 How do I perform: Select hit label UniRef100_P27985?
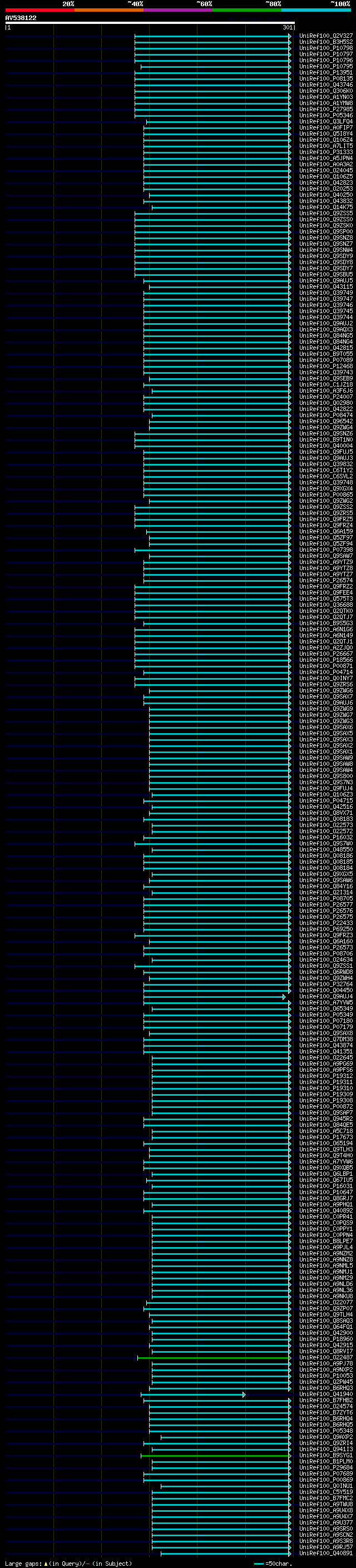point(326,109)
